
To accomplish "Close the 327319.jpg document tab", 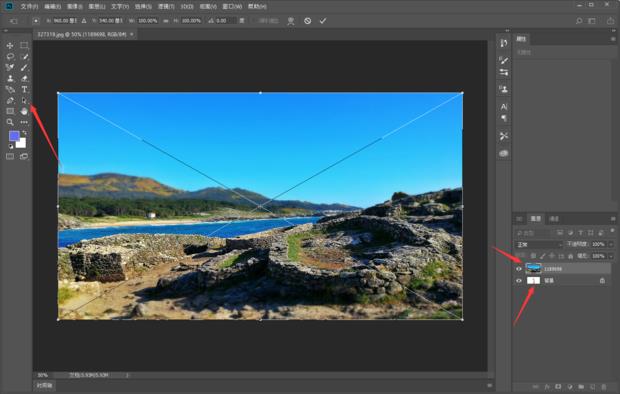I will 132,34.
